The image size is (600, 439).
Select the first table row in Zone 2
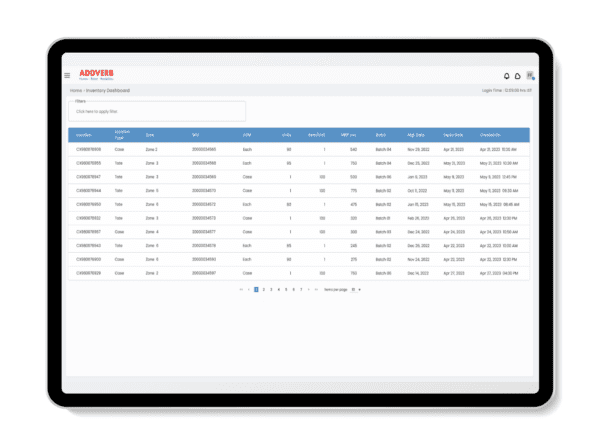click(x=298, y=149)
